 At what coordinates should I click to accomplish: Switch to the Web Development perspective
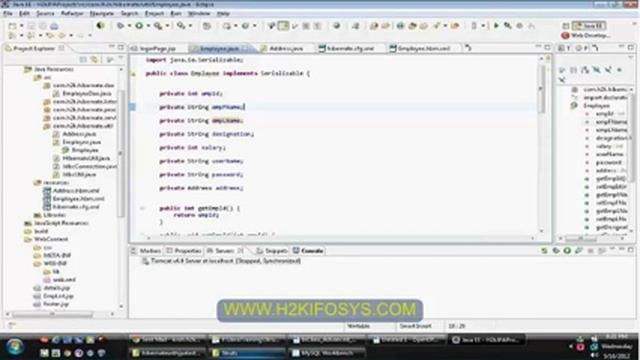pos(586,36)
